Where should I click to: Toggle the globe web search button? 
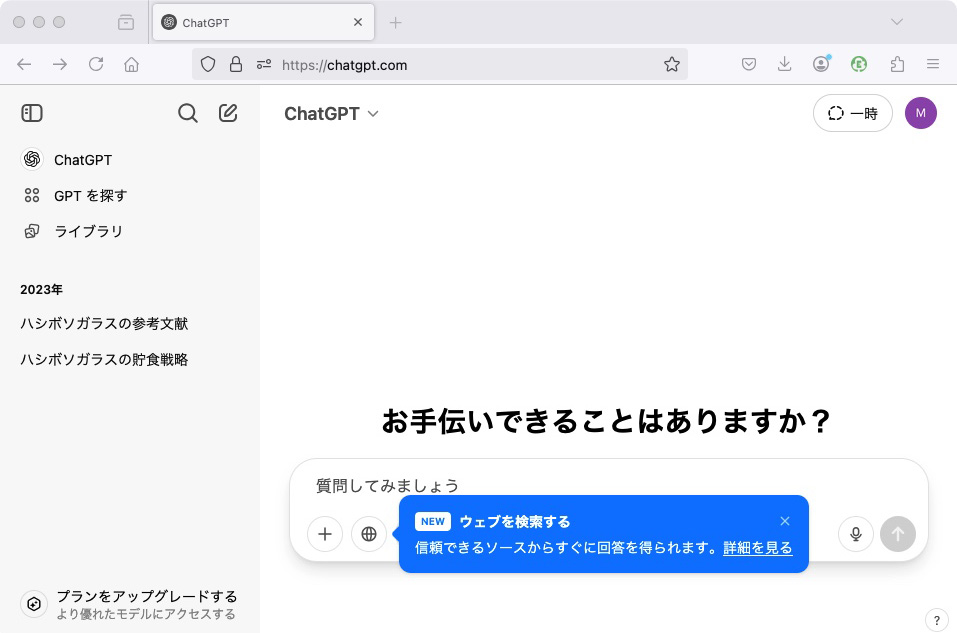(368, 534)
